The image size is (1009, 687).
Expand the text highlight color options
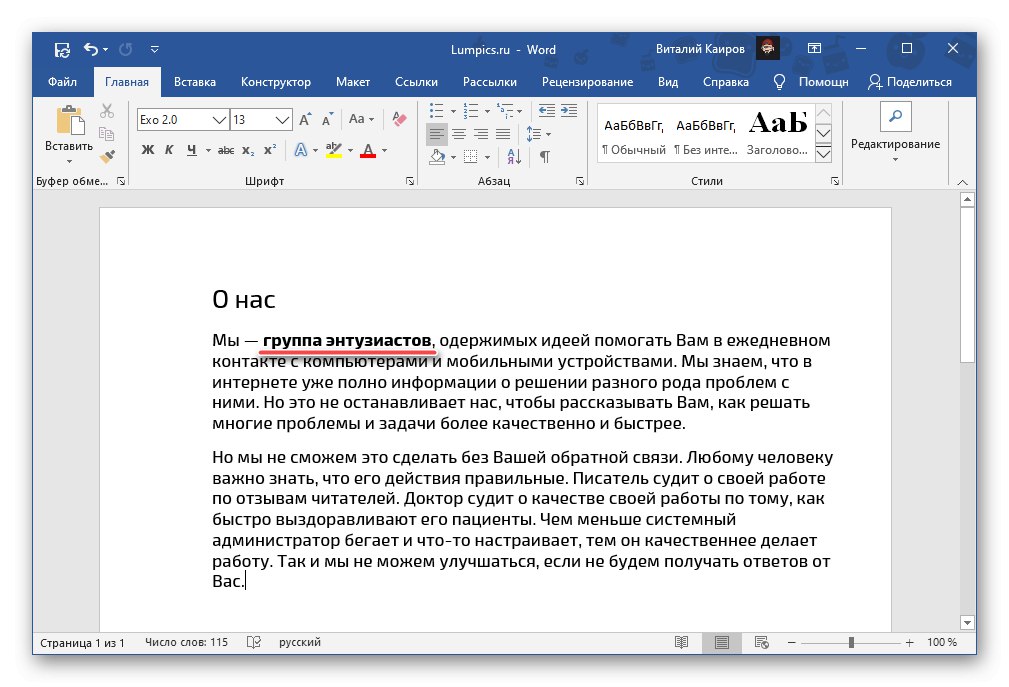(351, 148)
